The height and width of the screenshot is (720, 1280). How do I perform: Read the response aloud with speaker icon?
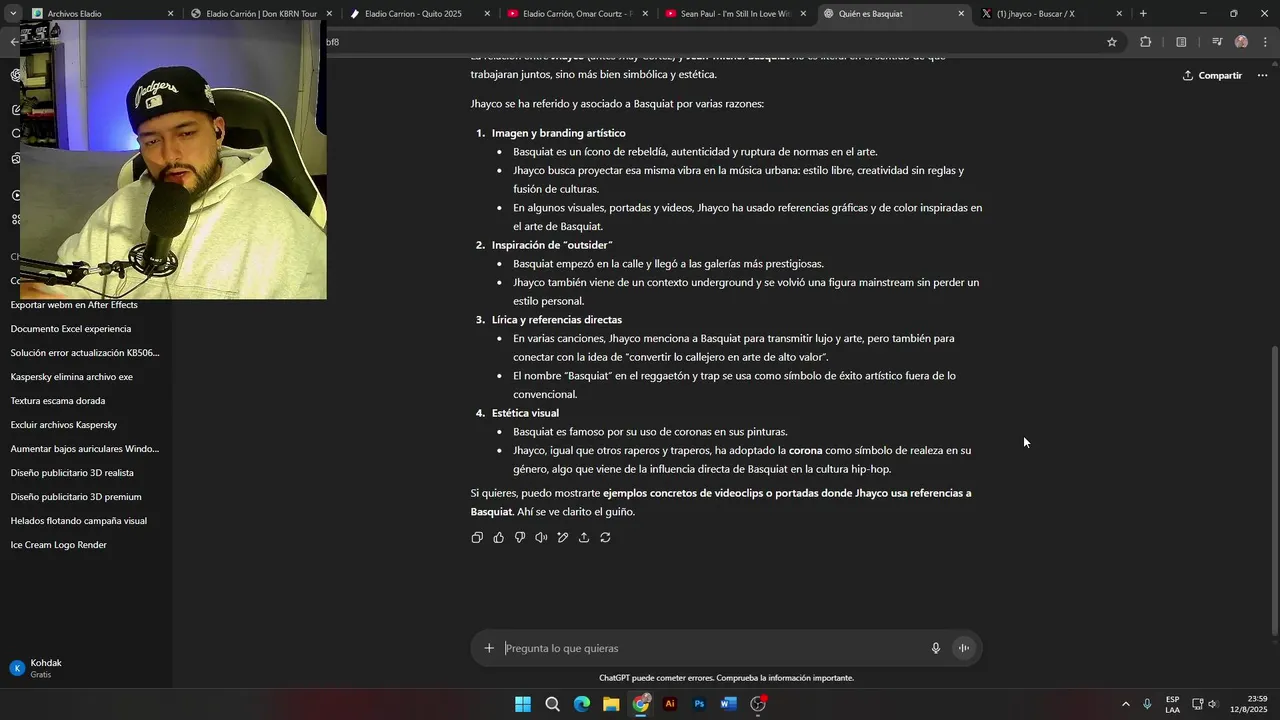tap(541, 537)
